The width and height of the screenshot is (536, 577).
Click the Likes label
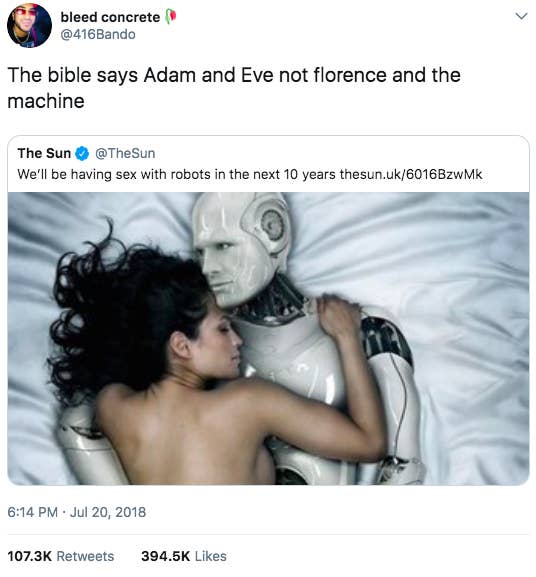(210, 556)
